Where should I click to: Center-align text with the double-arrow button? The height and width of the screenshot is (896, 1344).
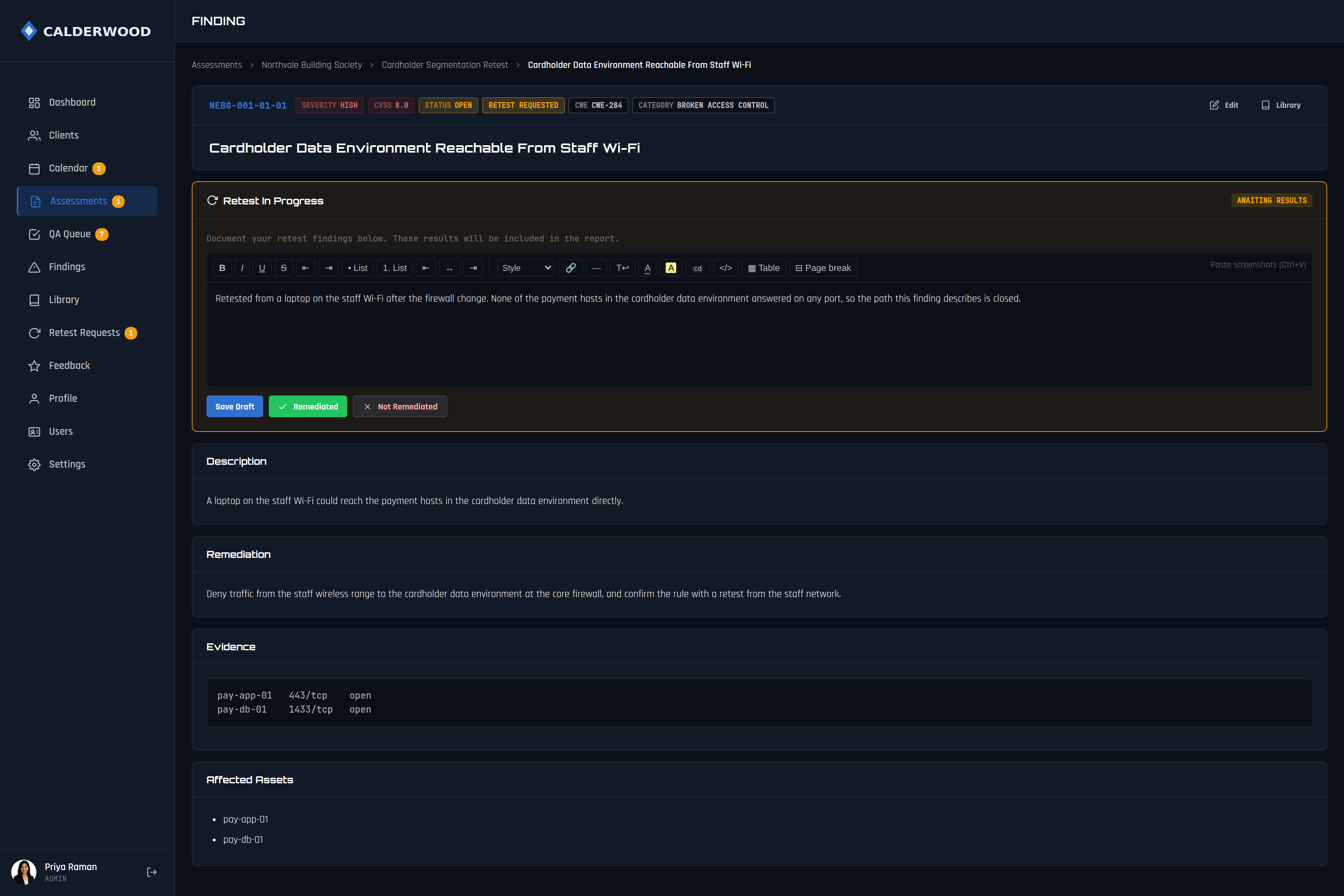click(449, 268)
